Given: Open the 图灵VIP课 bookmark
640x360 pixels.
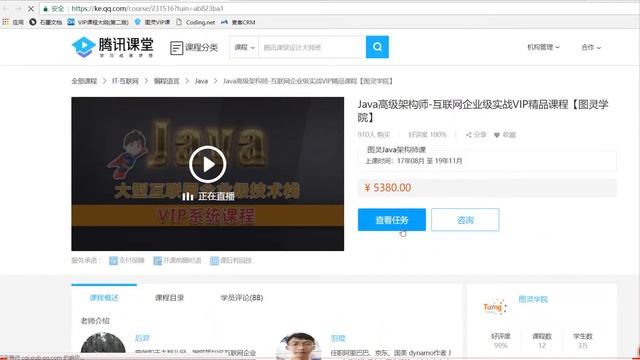Looking at the screenshot, I should (152, 22).
